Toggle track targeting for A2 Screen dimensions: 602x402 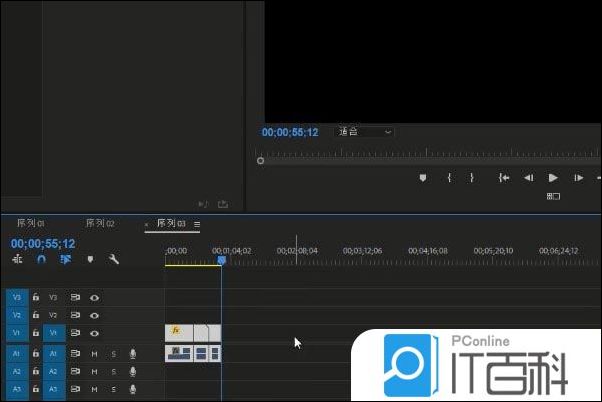[54, 371]
